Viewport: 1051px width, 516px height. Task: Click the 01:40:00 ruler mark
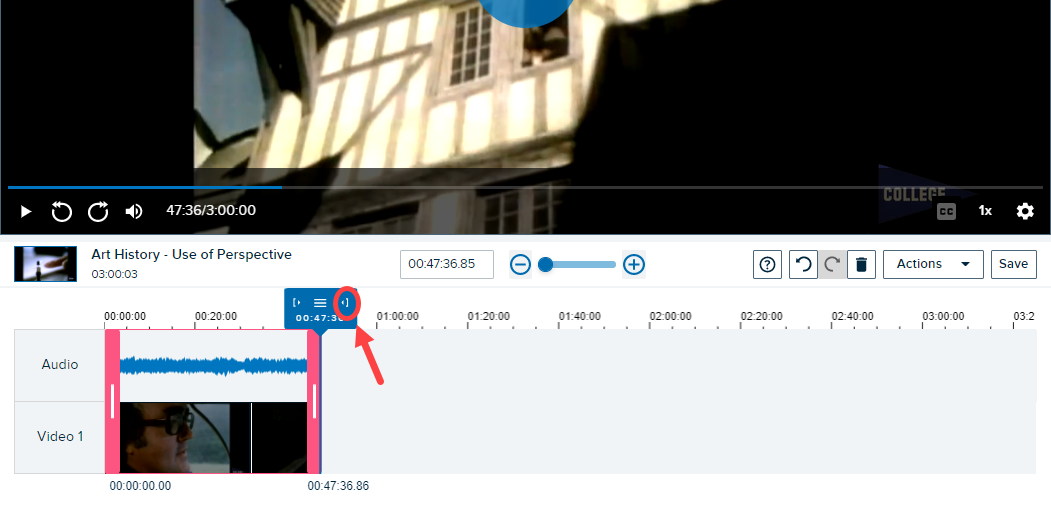click(x=580, y=316)
